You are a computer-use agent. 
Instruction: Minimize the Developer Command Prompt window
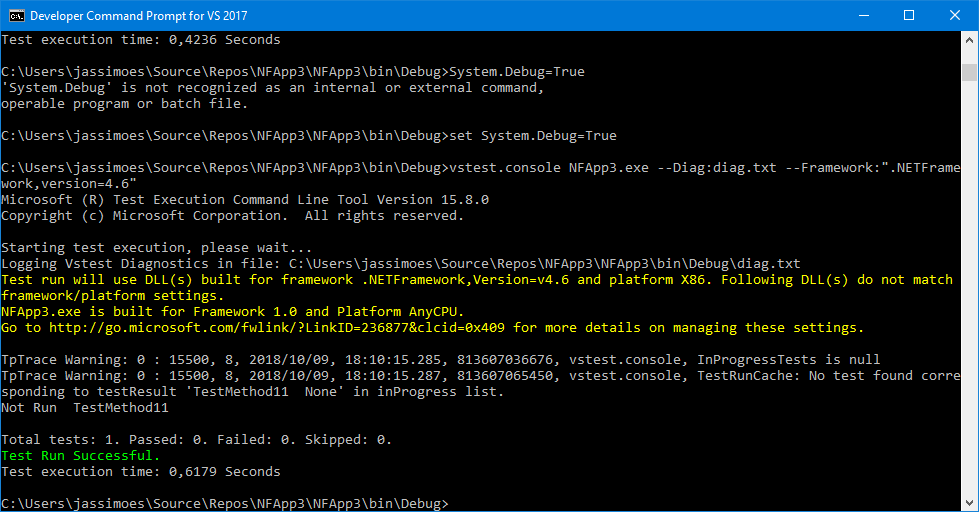pos(864,16)
